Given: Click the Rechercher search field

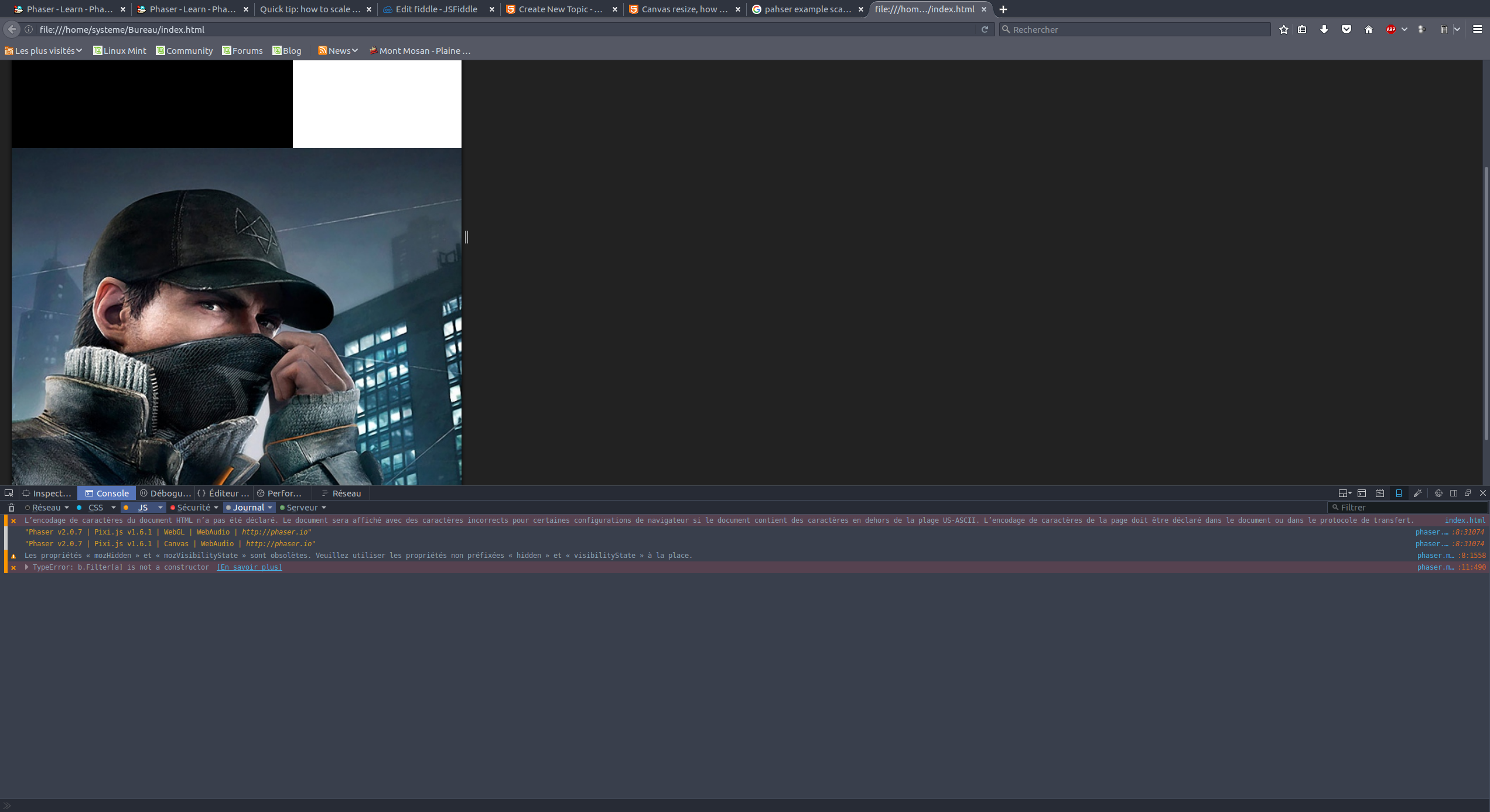Looking at the screenshot, I should [x=1135, y=29].
